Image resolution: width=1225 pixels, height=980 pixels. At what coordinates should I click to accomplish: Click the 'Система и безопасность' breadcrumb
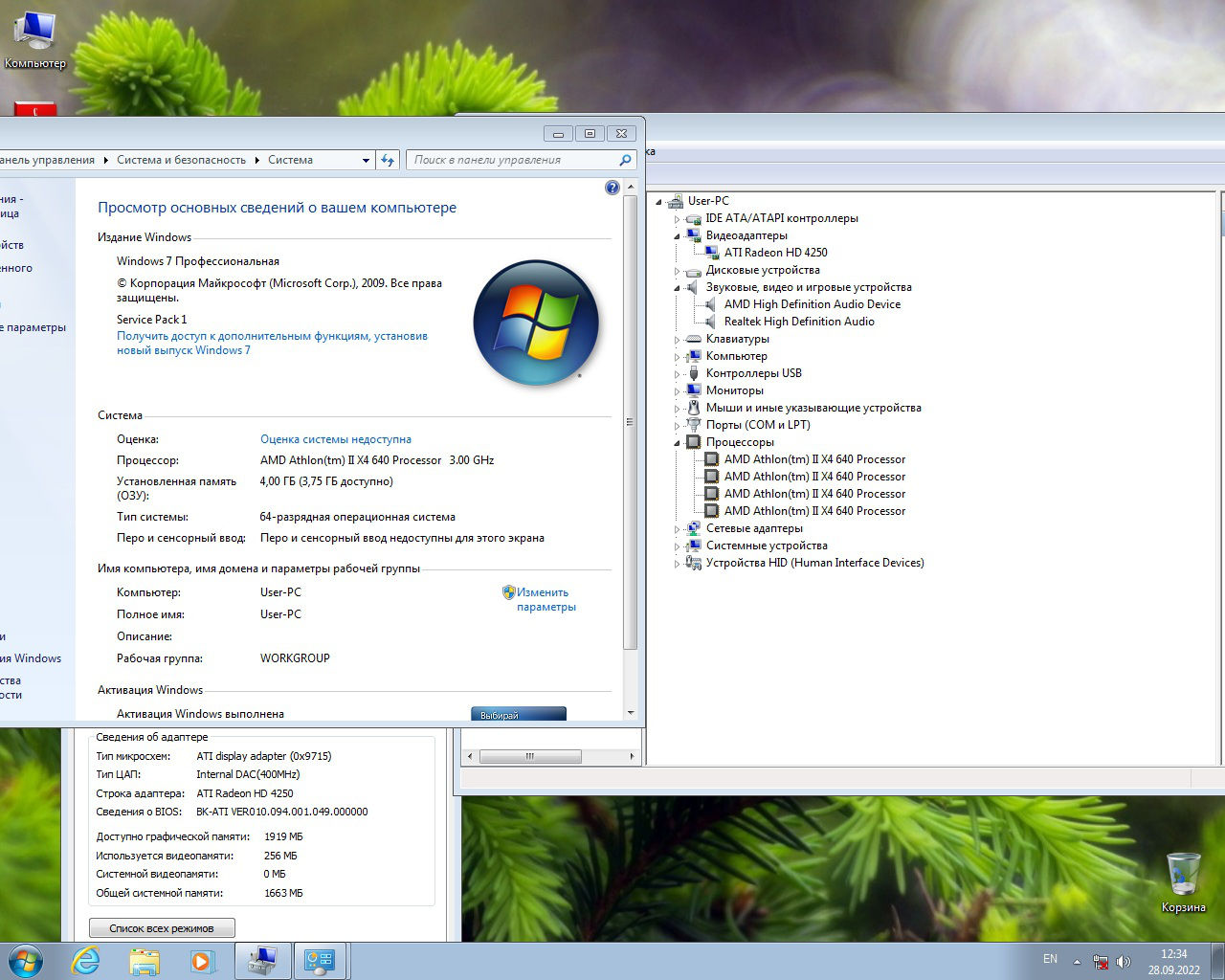pyautogui.click(x=181, y=160)
